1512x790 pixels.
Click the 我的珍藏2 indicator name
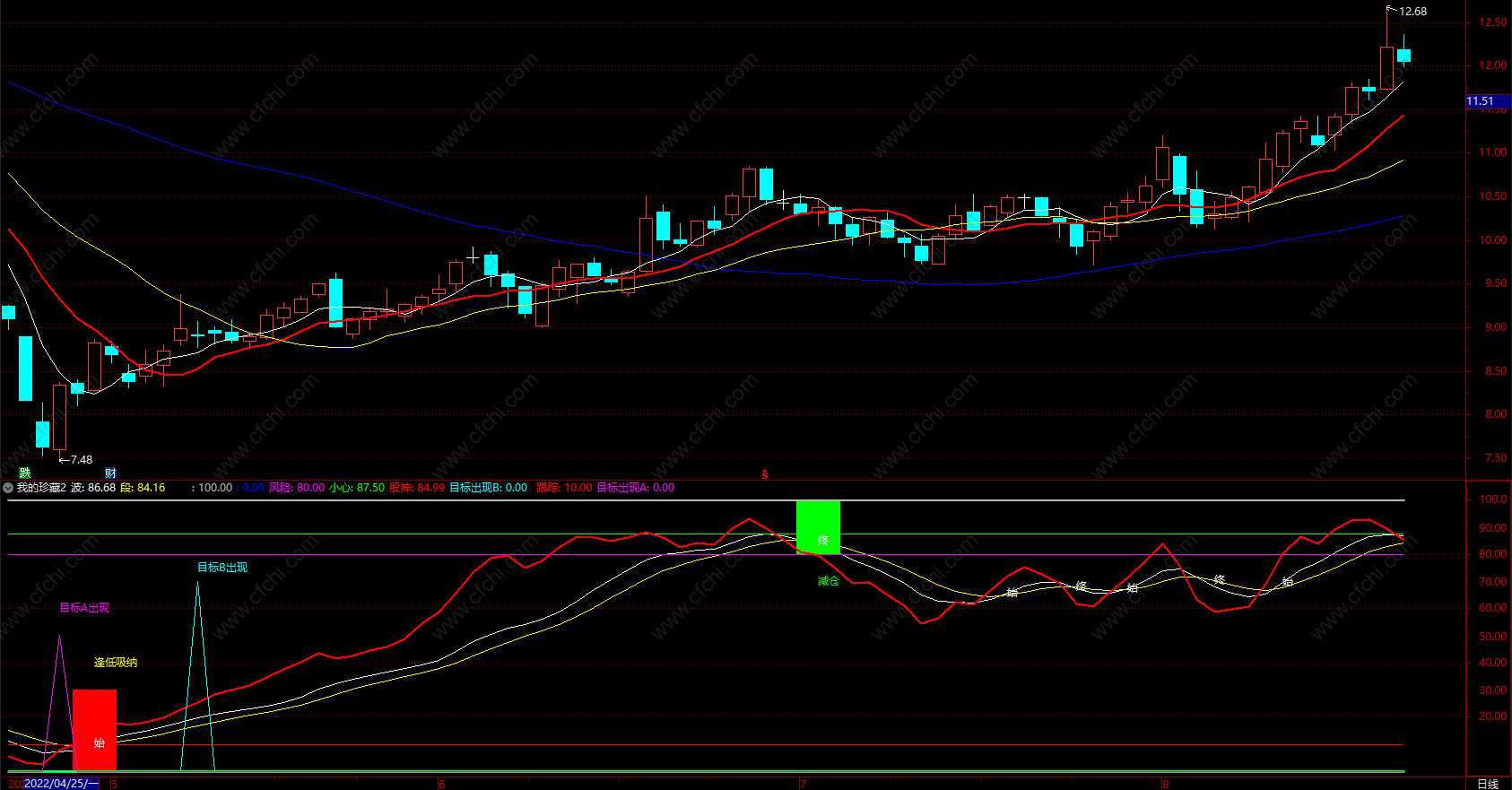[41, 488]
